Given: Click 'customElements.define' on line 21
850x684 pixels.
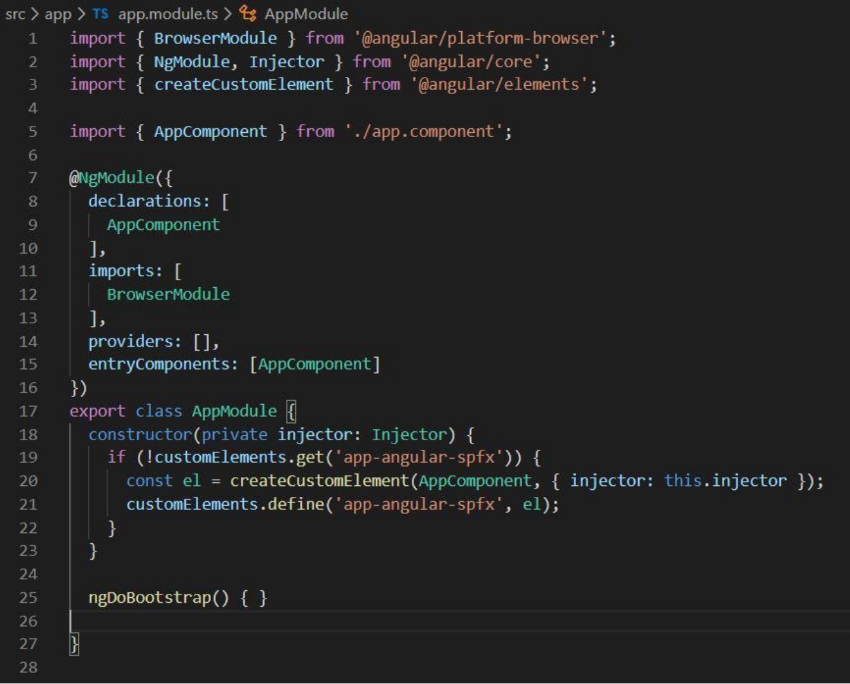Looking at the screenshot, I should 225,505.
